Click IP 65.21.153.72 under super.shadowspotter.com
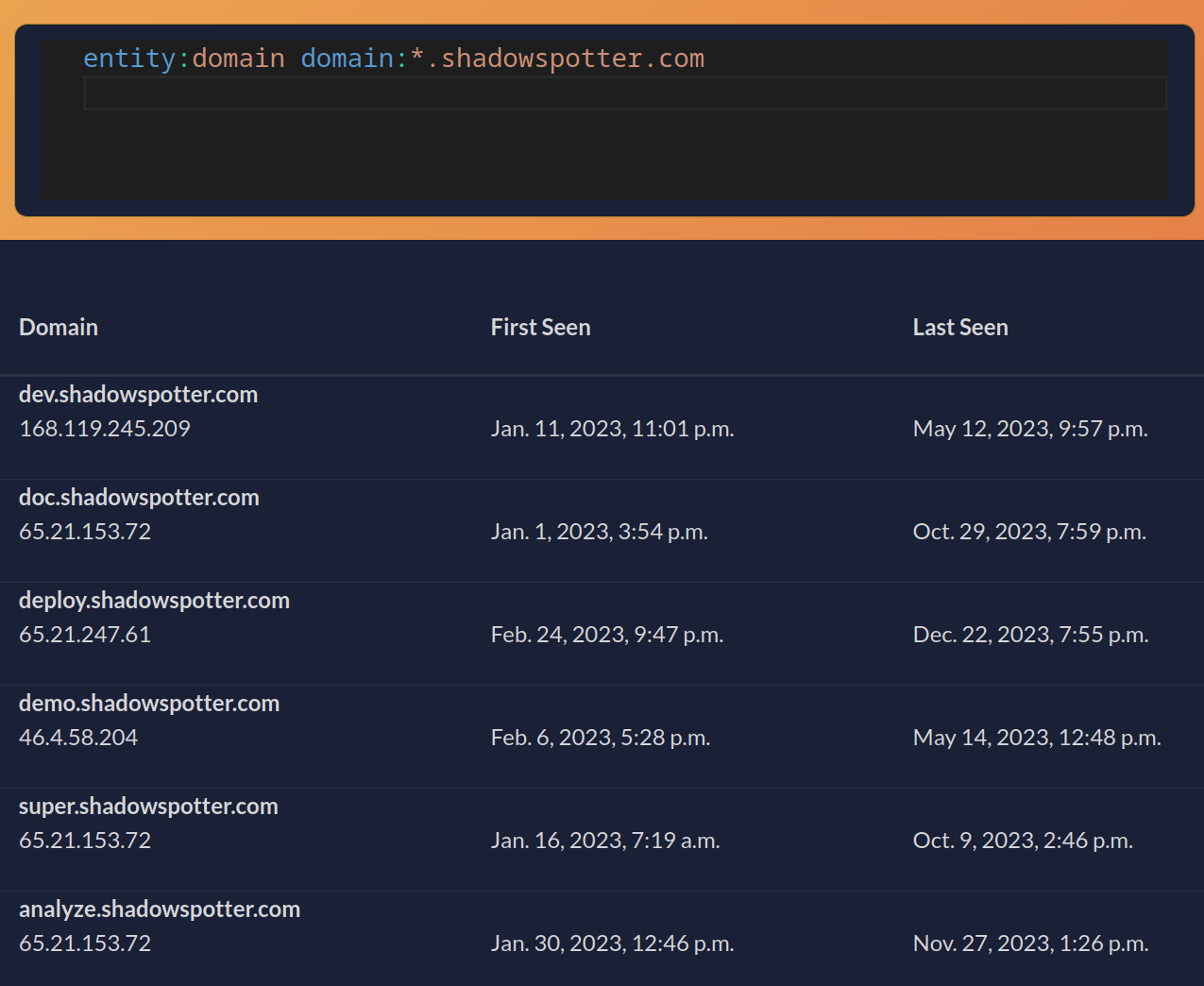 (85, 841)
